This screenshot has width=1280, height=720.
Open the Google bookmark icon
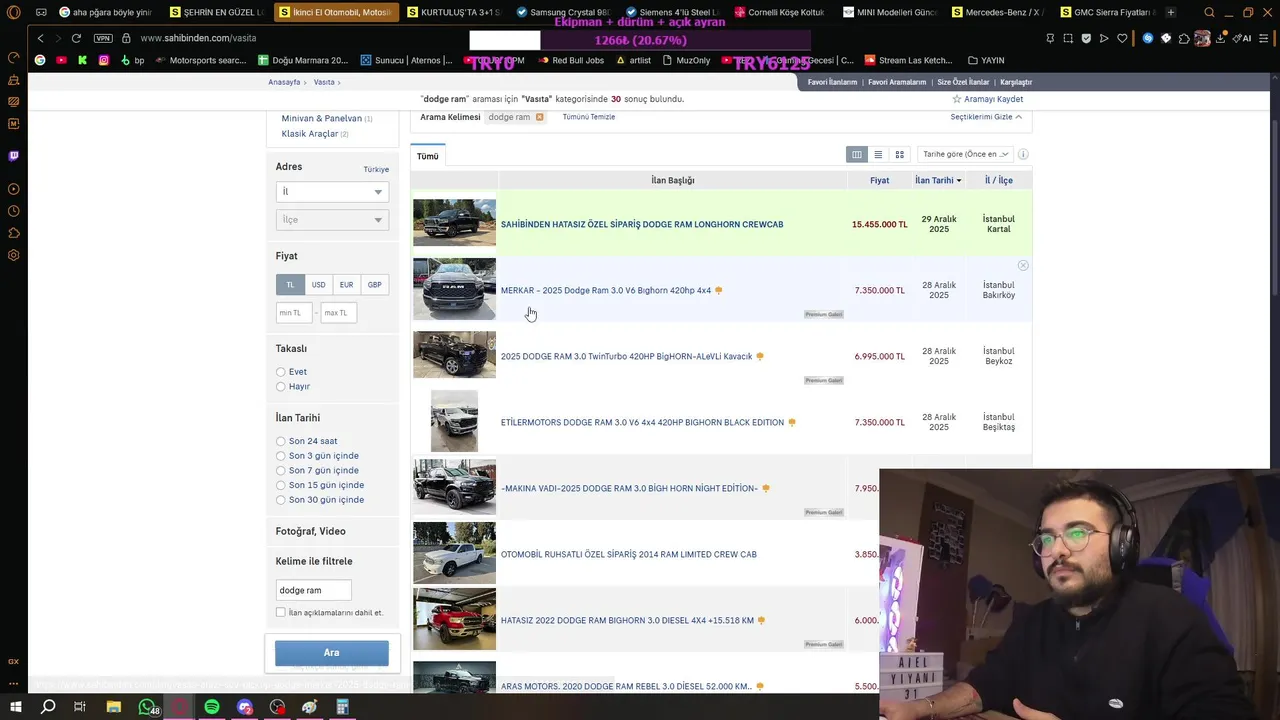click(40, 60)
